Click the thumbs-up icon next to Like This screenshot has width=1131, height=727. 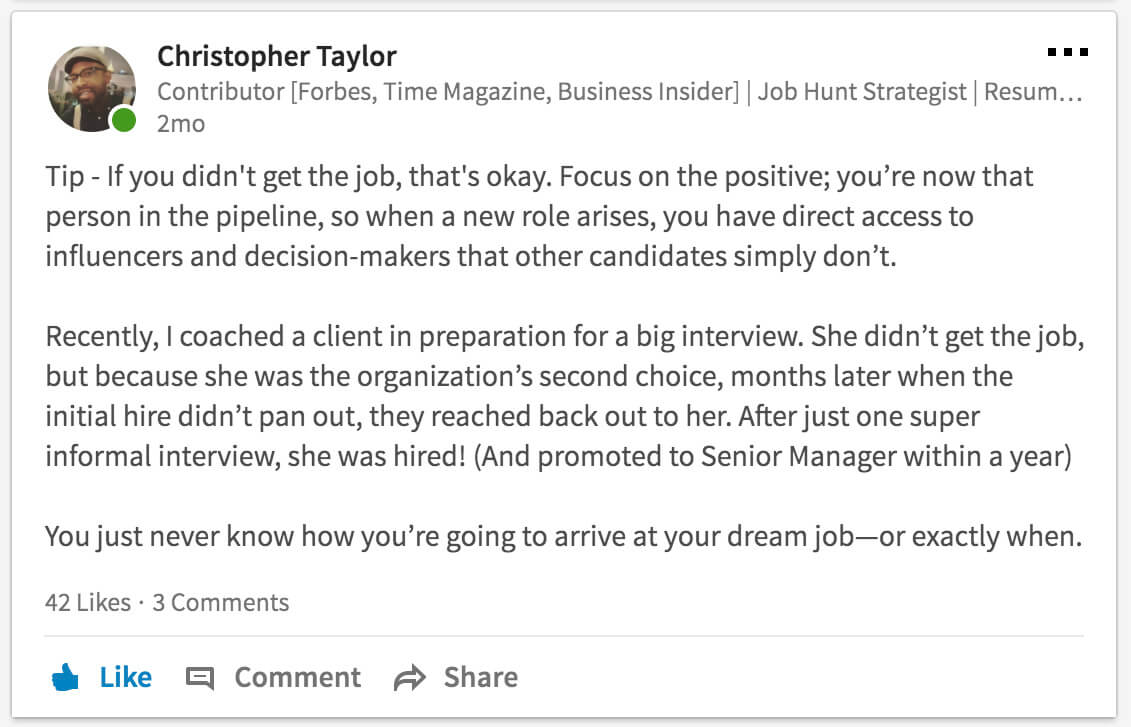[66, 677]
